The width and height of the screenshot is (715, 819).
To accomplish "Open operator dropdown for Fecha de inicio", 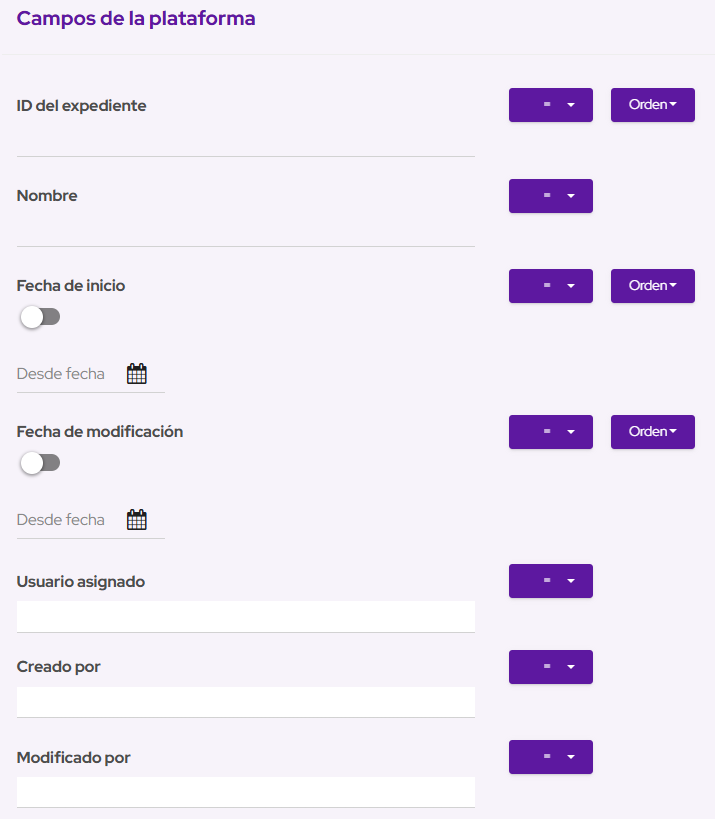I will pos(551,286).
